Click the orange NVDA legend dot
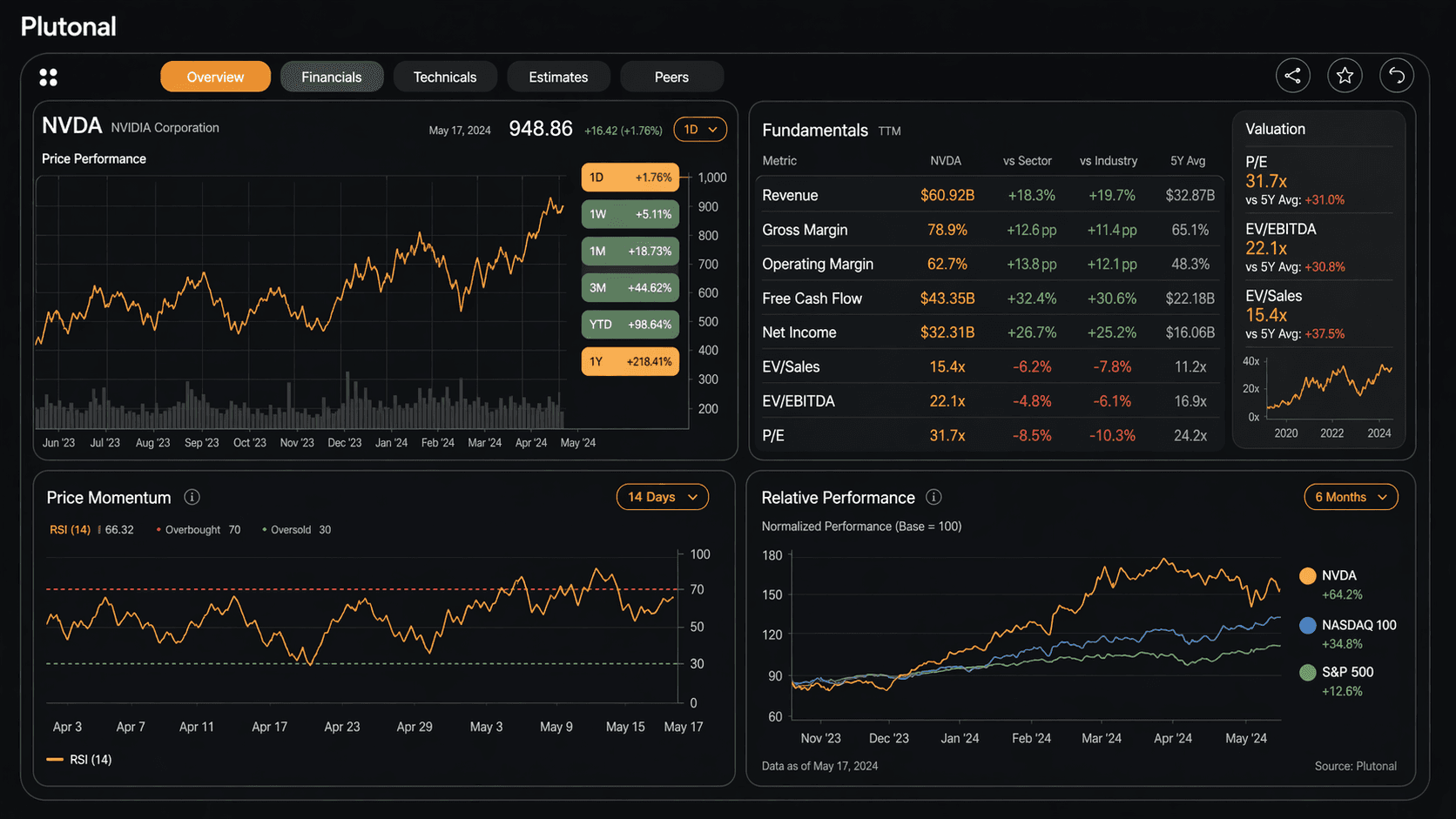This screenshot has height=819, width=1456. click(x=1307, y=575)
